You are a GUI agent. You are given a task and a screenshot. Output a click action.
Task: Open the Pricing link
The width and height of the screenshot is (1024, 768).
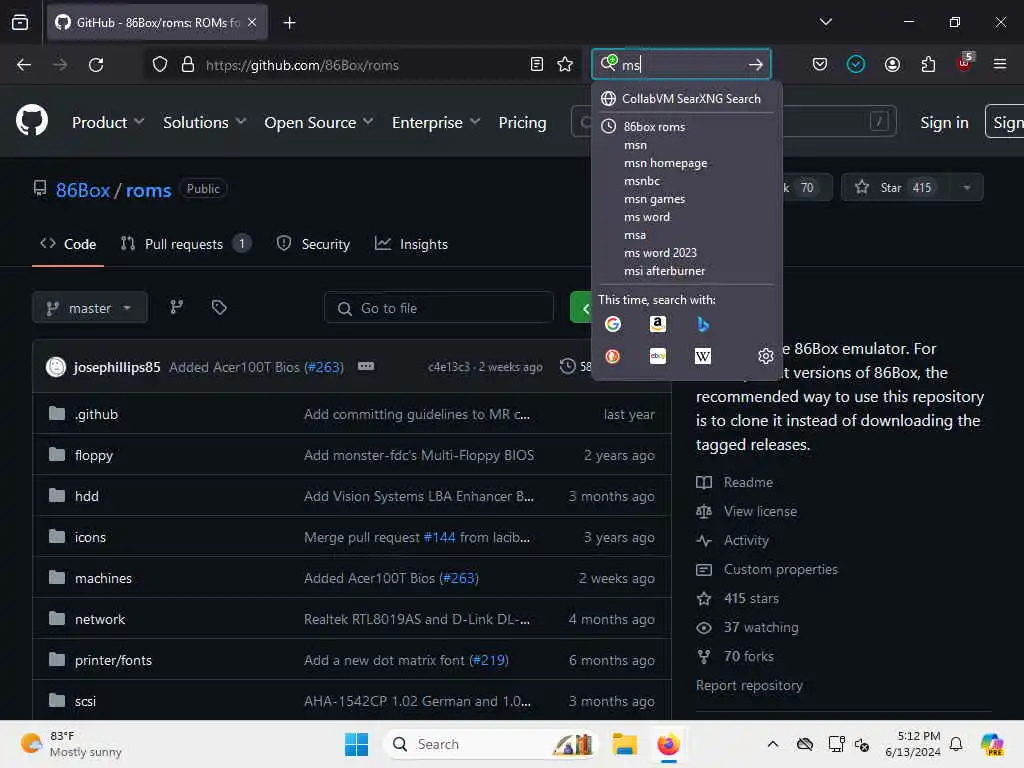coord(522,122)
